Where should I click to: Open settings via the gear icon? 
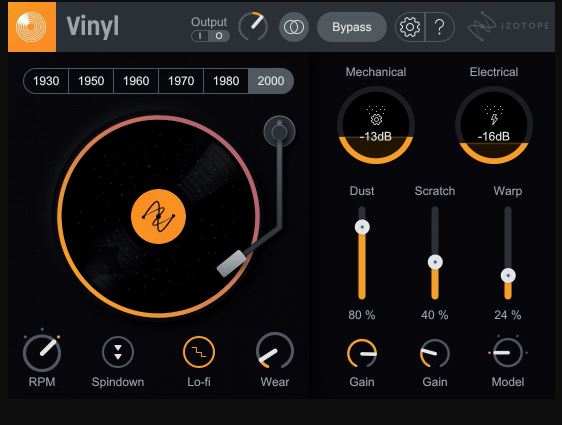click(410, 27)
